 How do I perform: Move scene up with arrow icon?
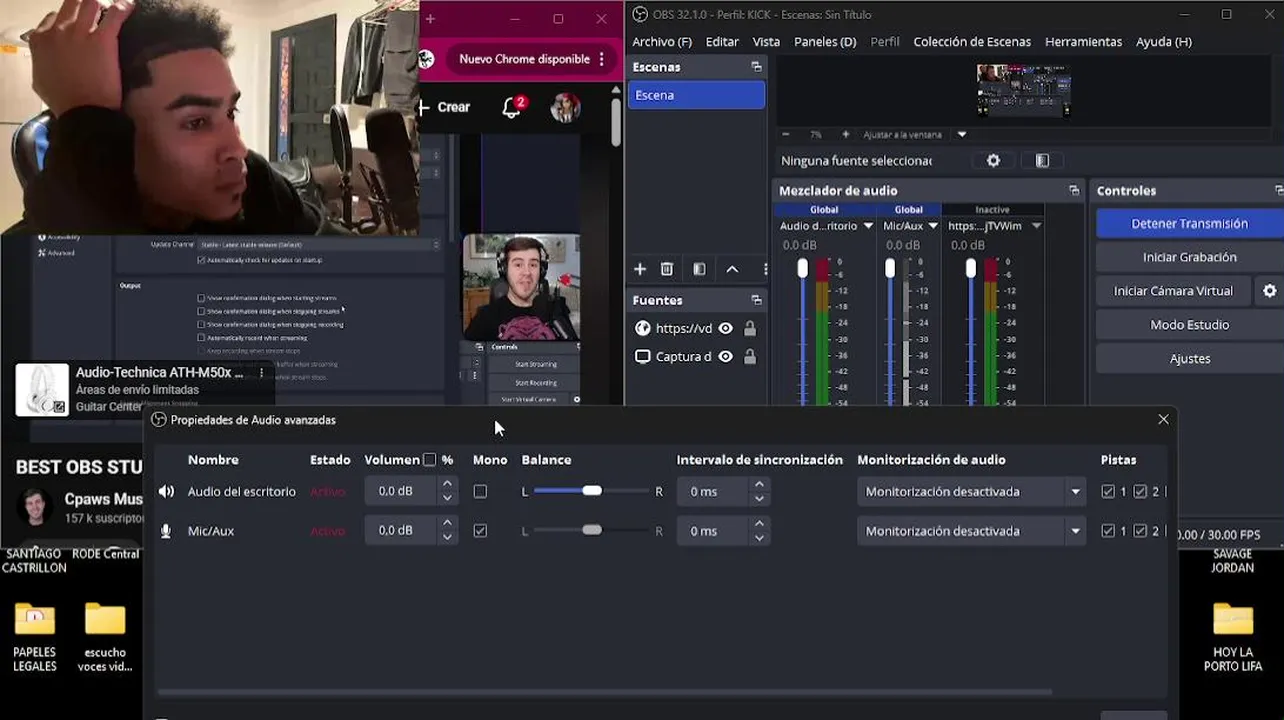click(x=732, y=269)
